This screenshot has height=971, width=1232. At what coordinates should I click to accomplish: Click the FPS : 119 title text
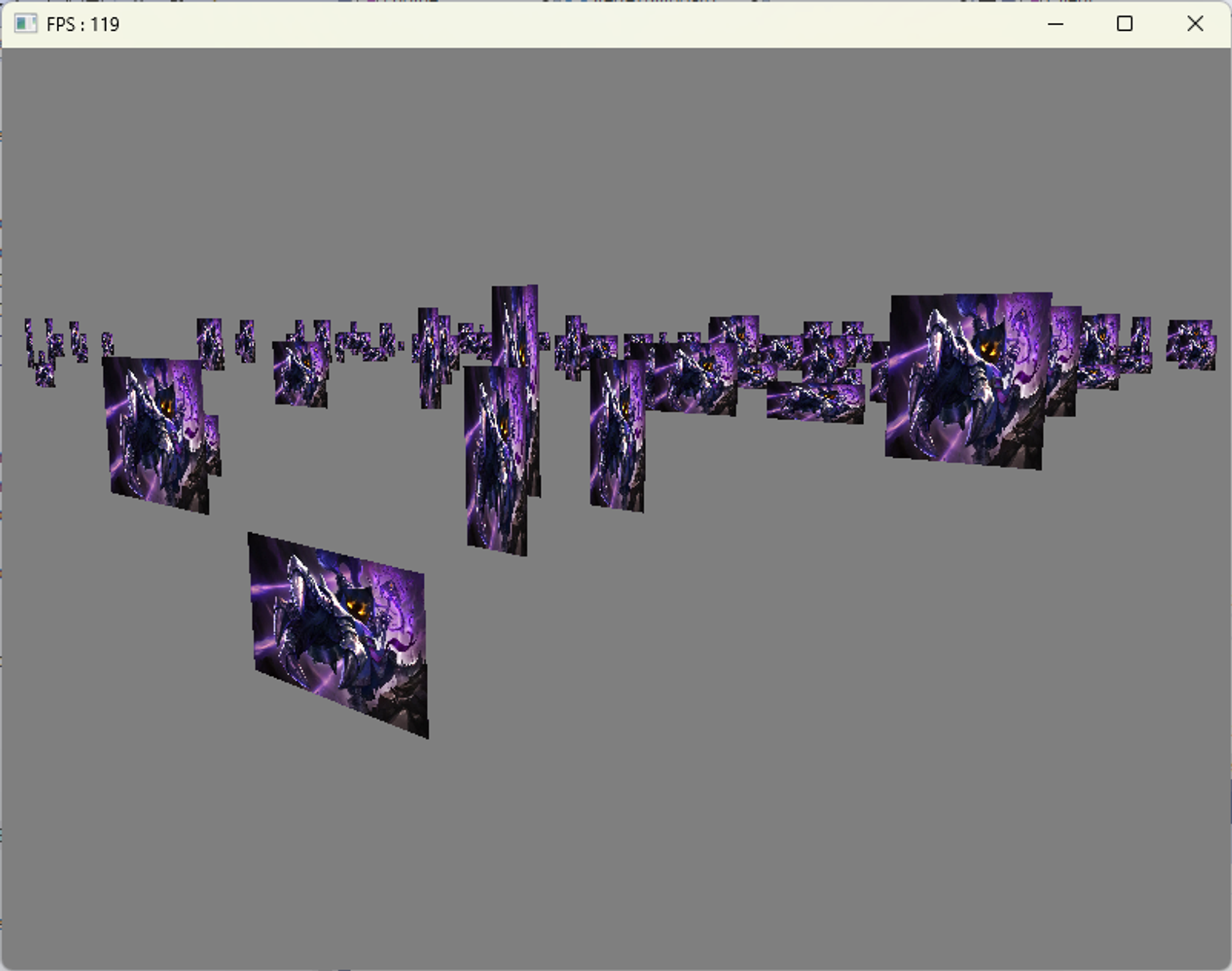[x=83, y=25]
